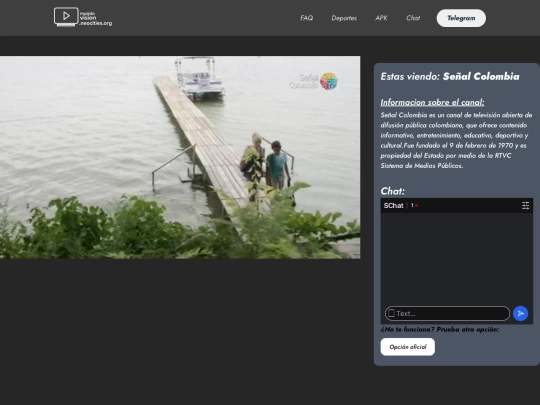Viewport: 540px width, 405px height.
Task: Navigate to the Chat page
Action: point(413,18)
